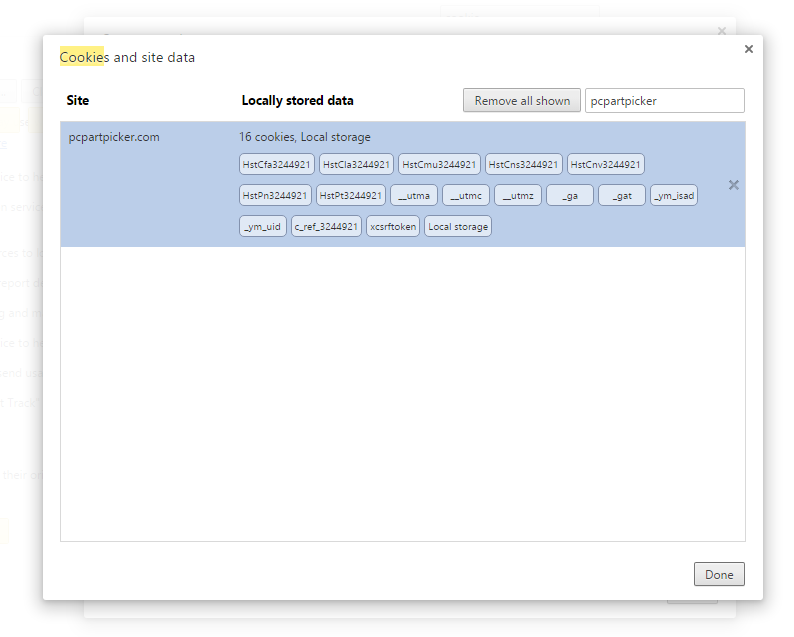Open the HstPn3244921 cookie
Viewport: 794px width, 637px height.
click(x=275, y=195)
